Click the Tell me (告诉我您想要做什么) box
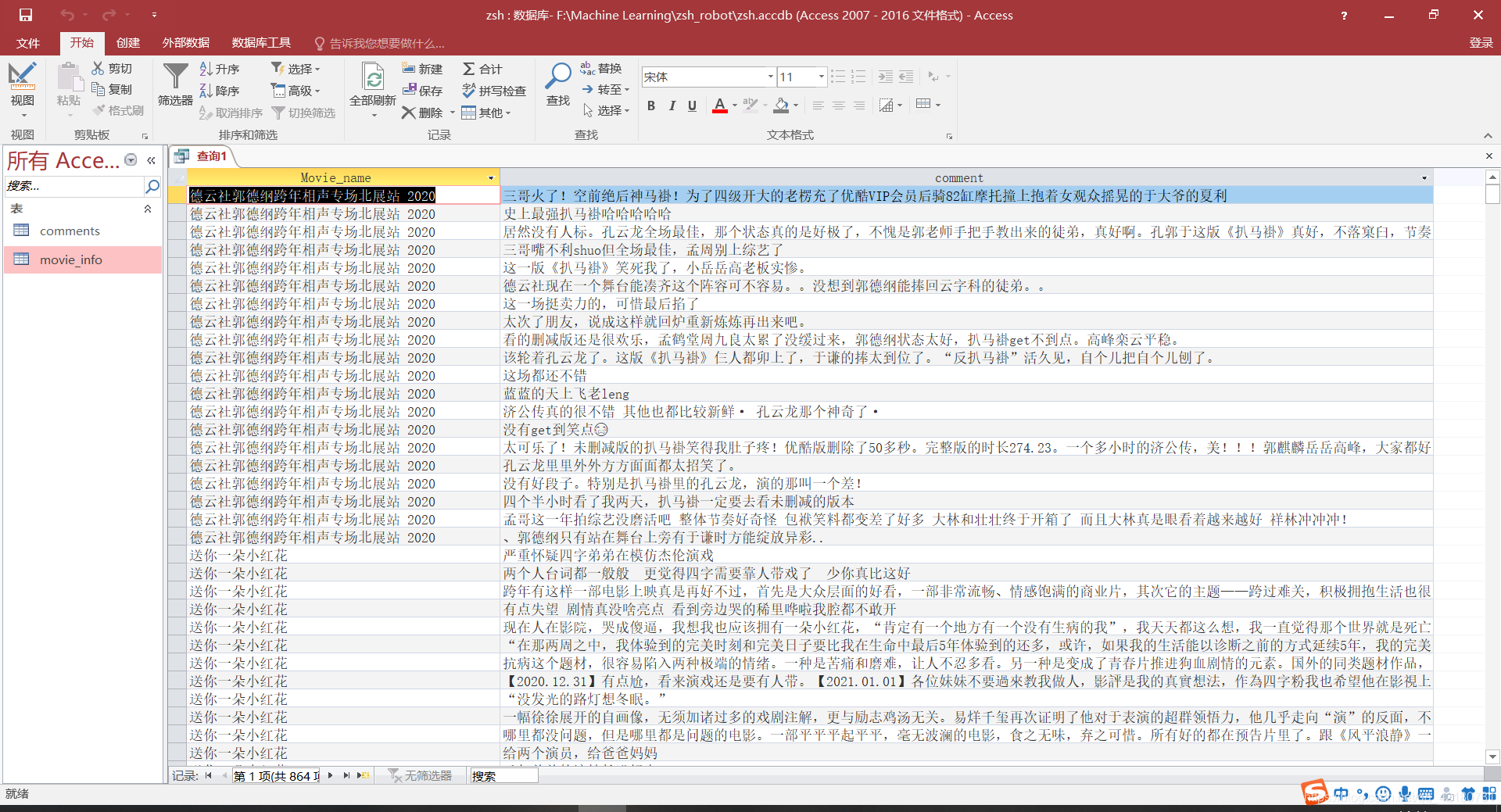 [379, 43]
